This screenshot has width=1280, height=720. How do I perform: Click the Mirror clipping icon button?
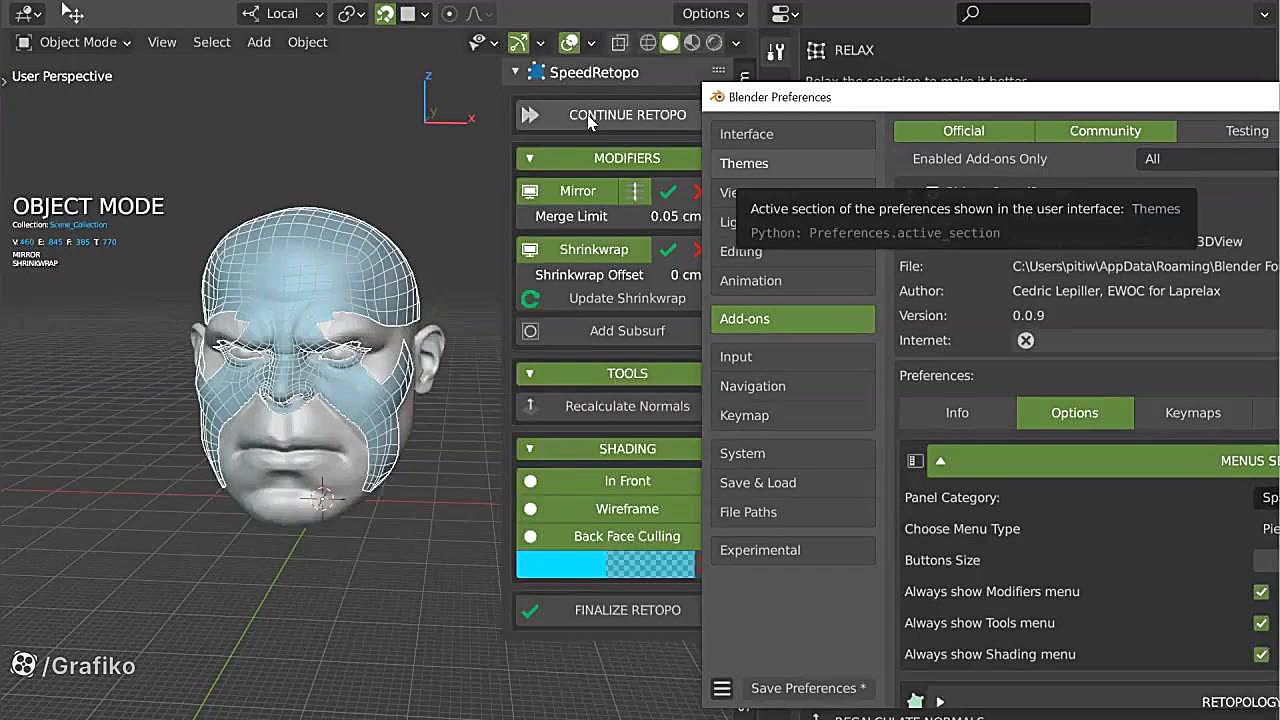tap(635, 191)
